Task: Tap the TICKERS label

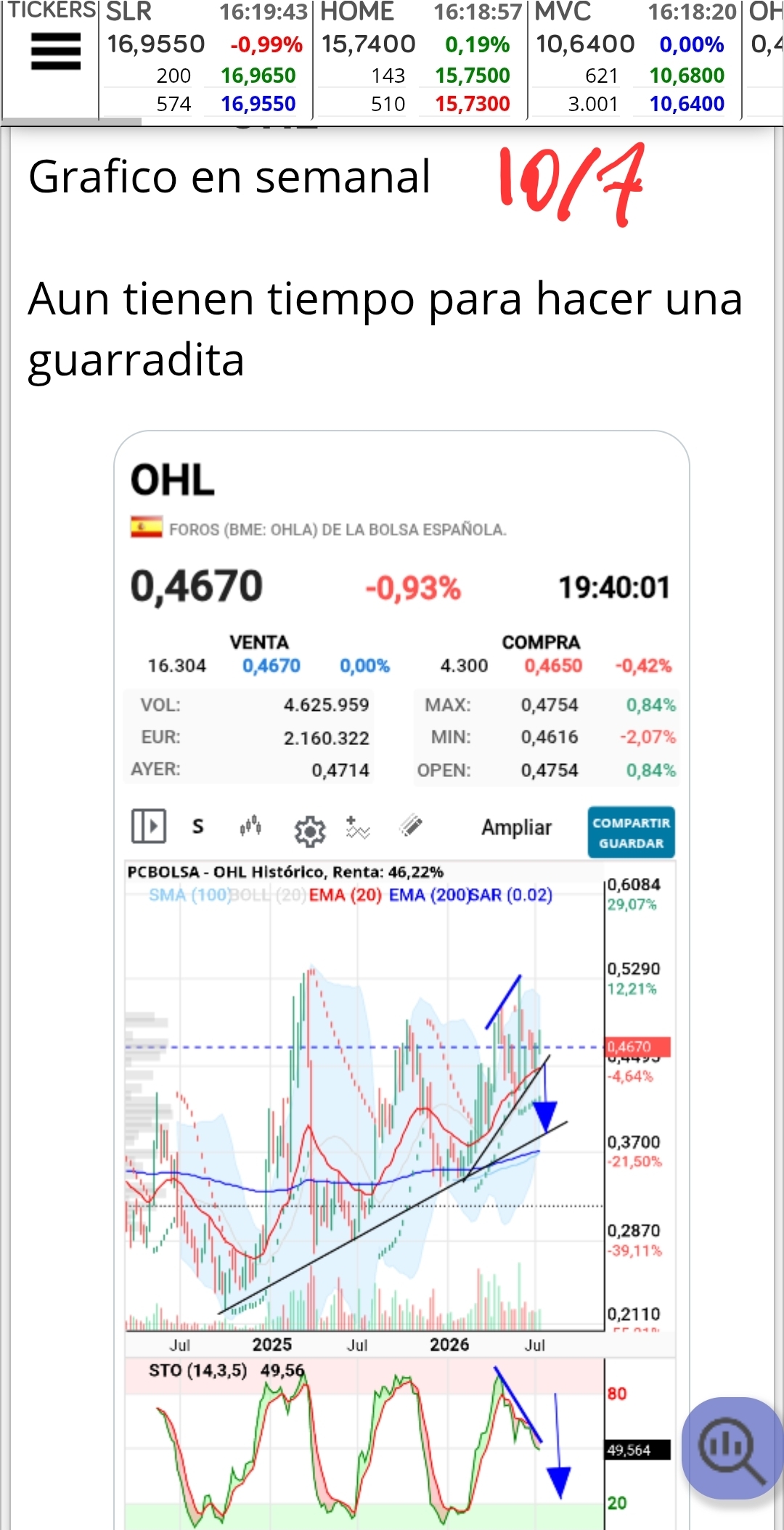Action: (x=51, y=10)
